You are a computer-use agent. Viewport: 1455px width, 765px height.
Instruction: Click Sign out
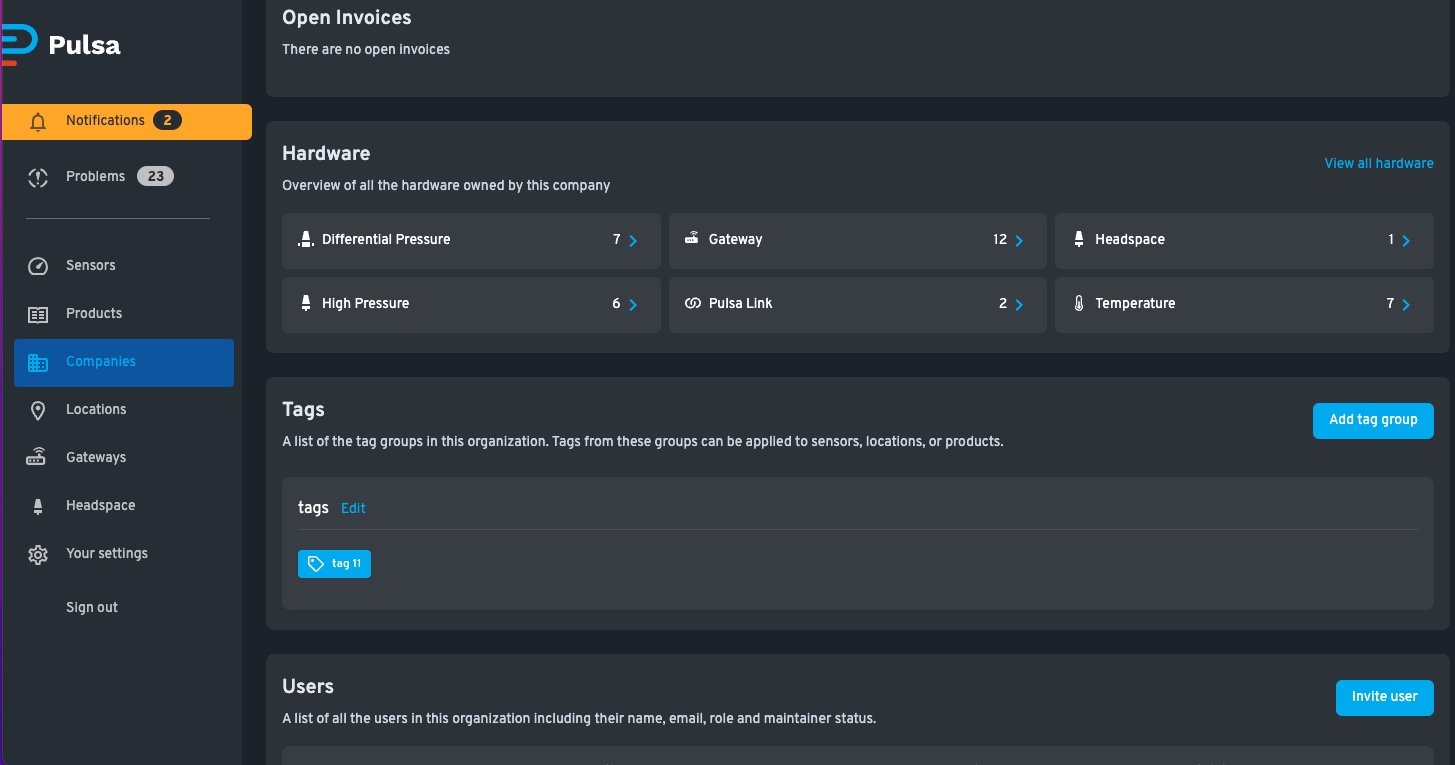click(92, 607)
